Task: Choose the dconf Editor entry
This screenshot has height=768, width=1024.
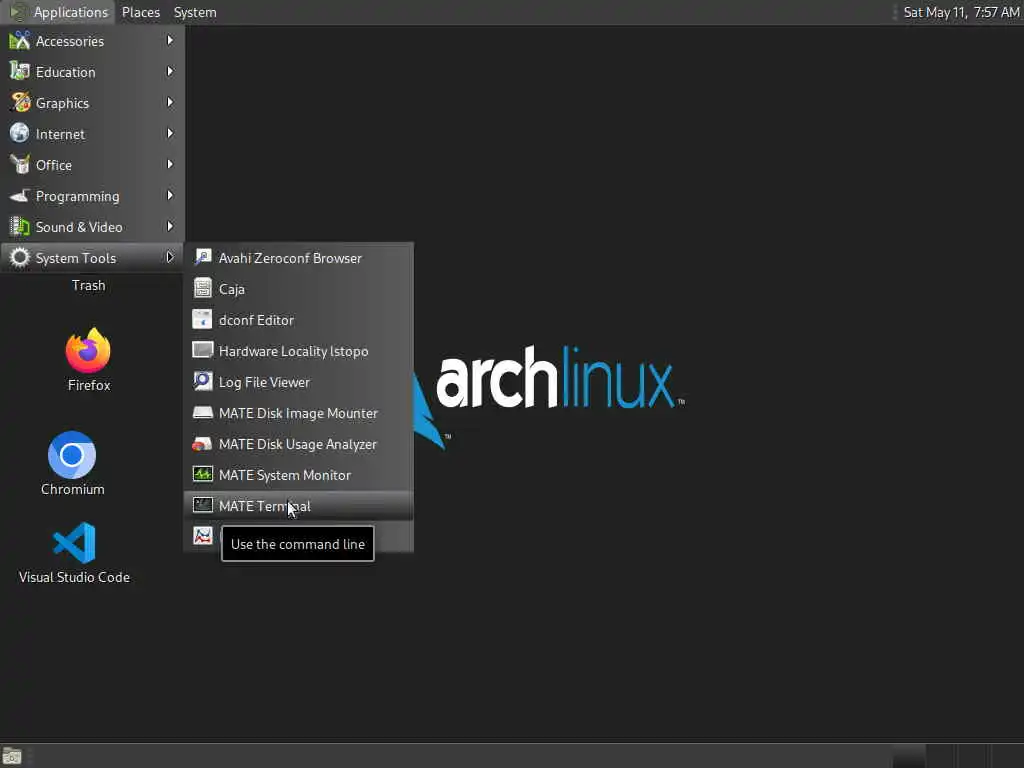Action: (299, 319)
